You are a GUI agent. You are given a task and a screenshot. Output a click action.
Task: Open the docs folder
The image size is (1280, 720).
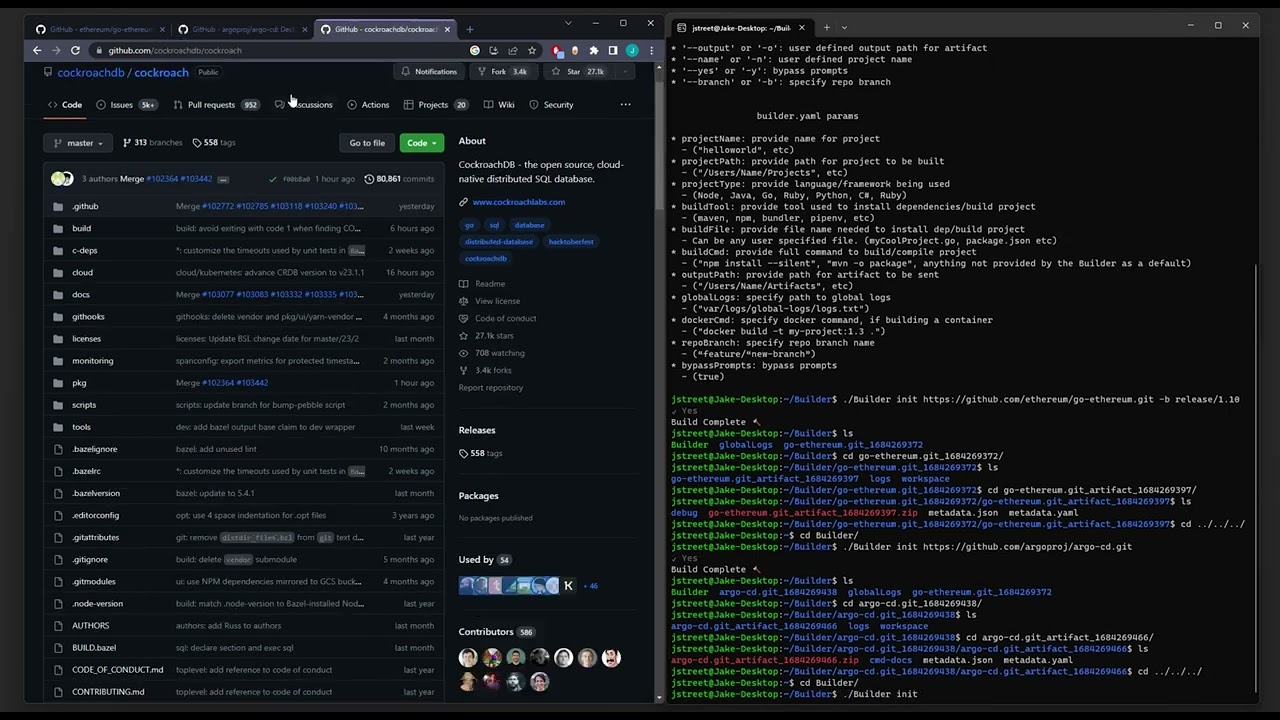coord(81,294)
